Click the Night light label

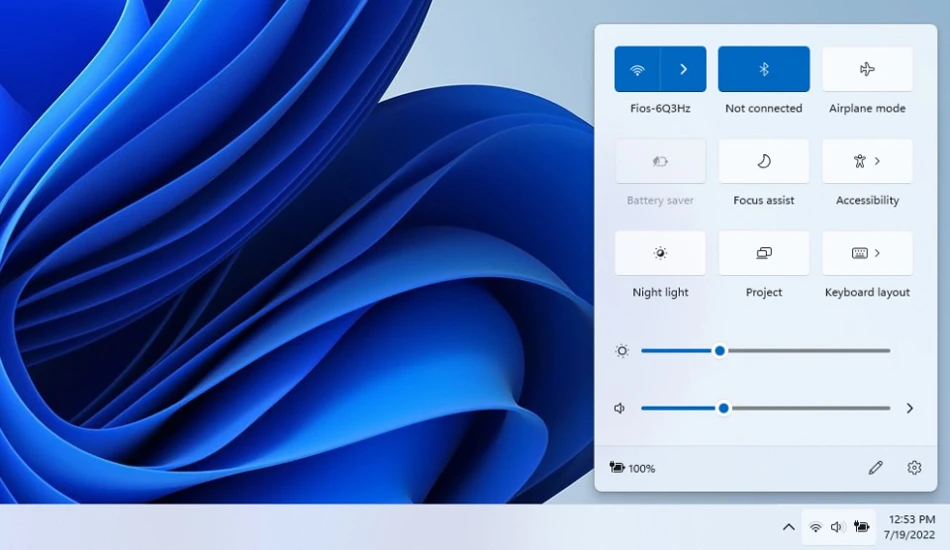pos(660,293)
